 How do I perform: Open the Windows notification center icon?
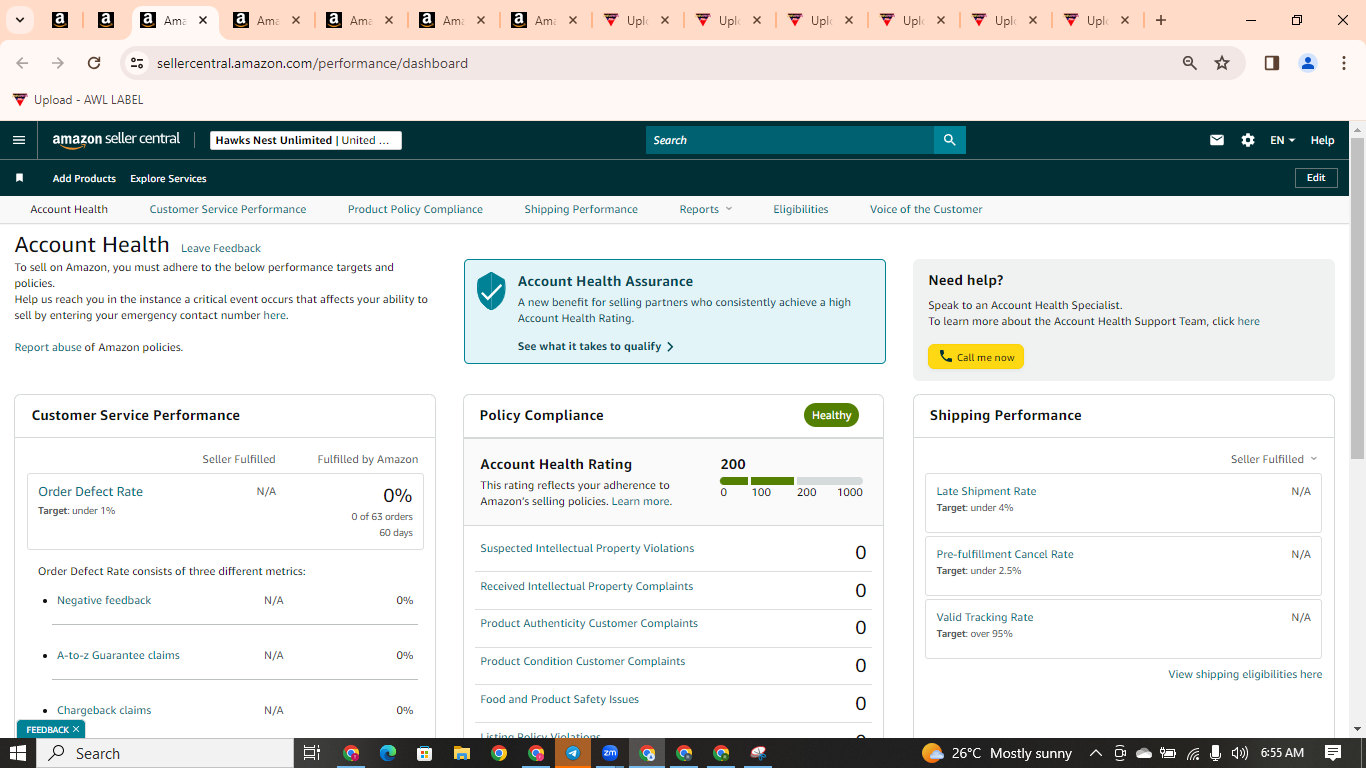(x=1333, y=753)
